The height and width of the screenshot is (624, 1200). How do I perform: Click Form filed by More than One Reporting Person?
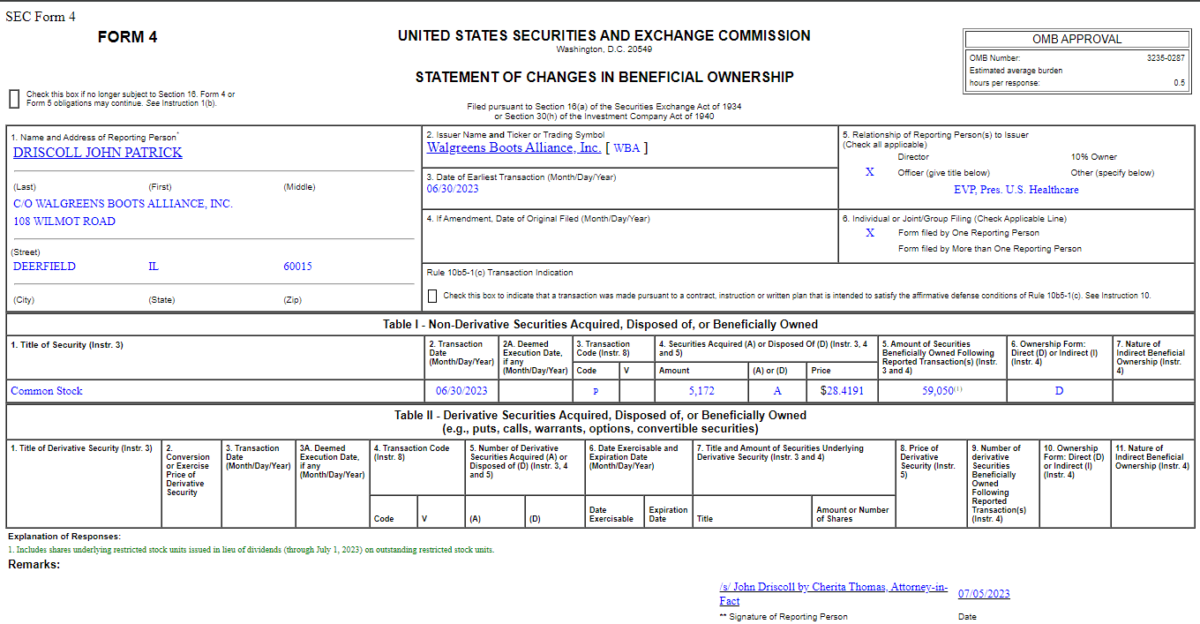(x=989, y=248)
